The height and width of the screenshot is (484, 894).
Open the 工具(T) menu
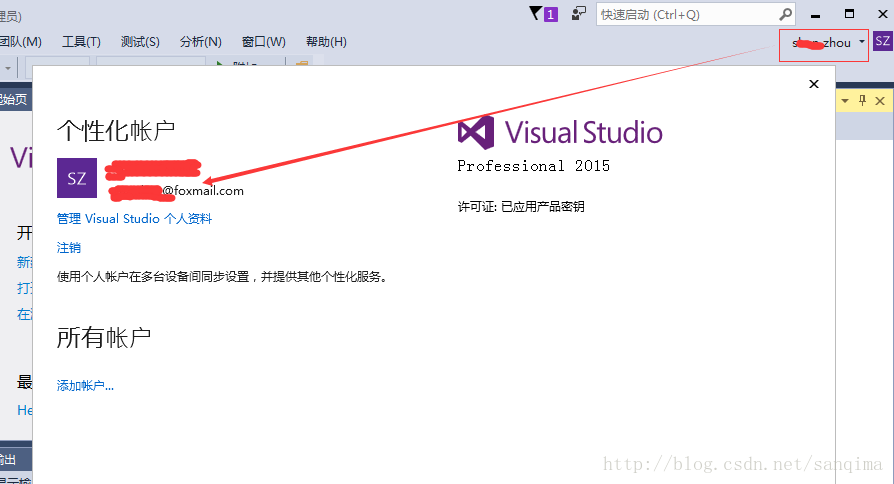pyautogui.click(x=82, y=42)
